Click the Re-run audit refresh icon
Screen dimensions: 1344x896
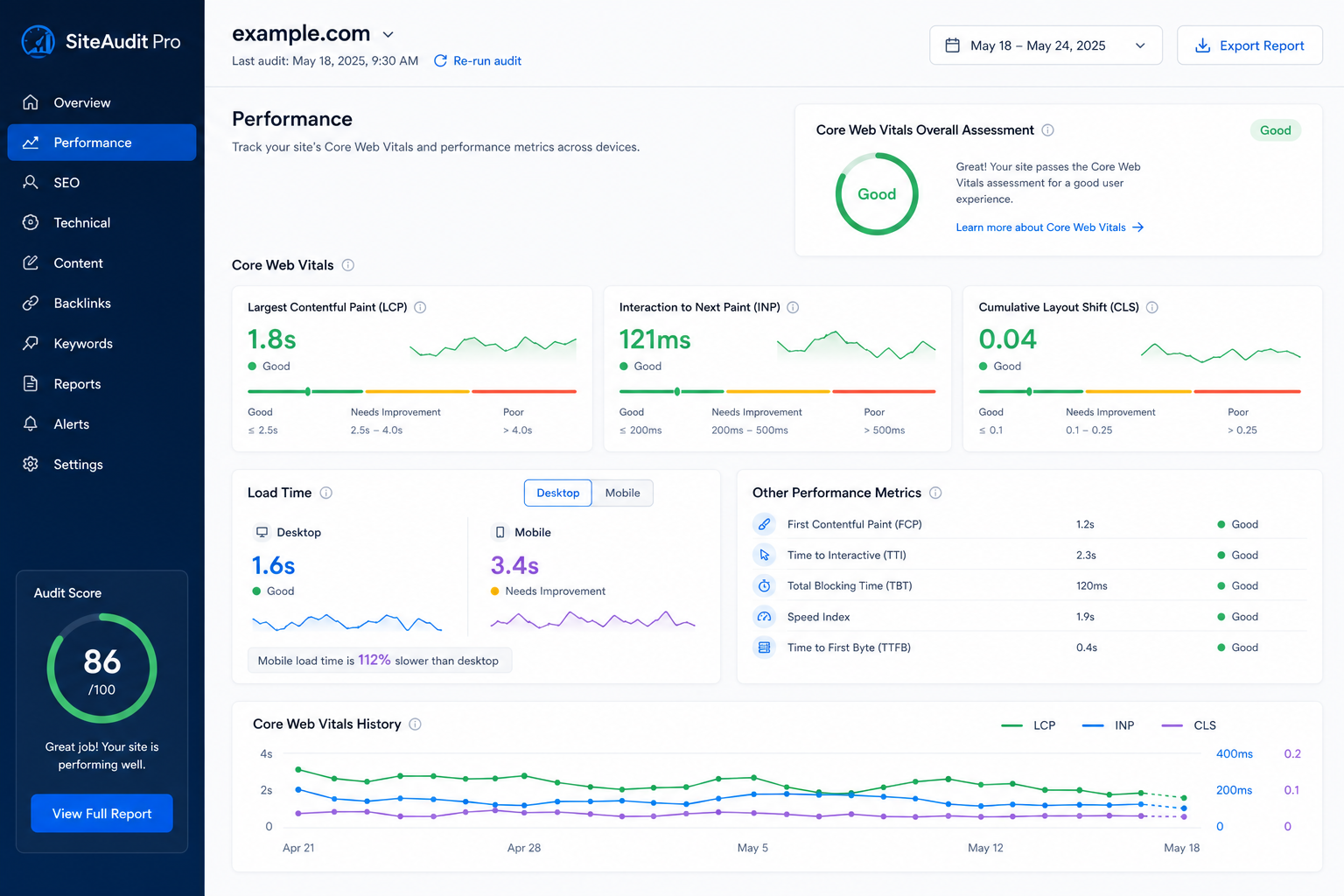click(x=440, y=61)
